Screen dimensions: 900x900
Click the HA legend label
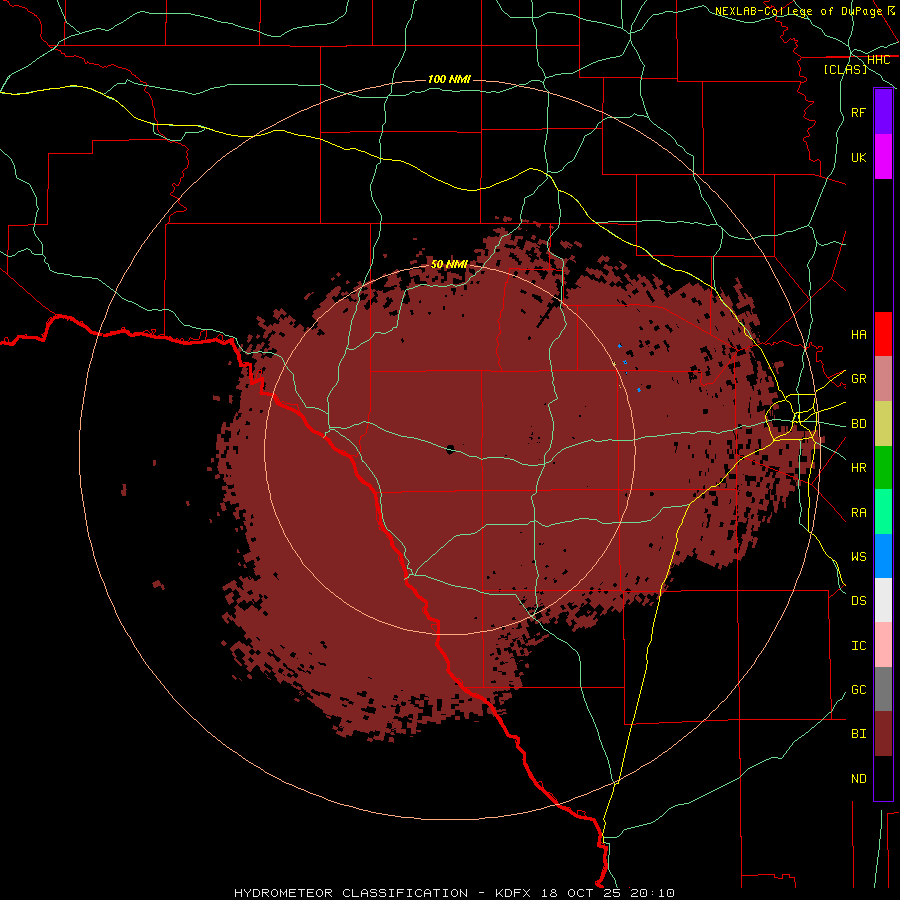click(858, 335)
